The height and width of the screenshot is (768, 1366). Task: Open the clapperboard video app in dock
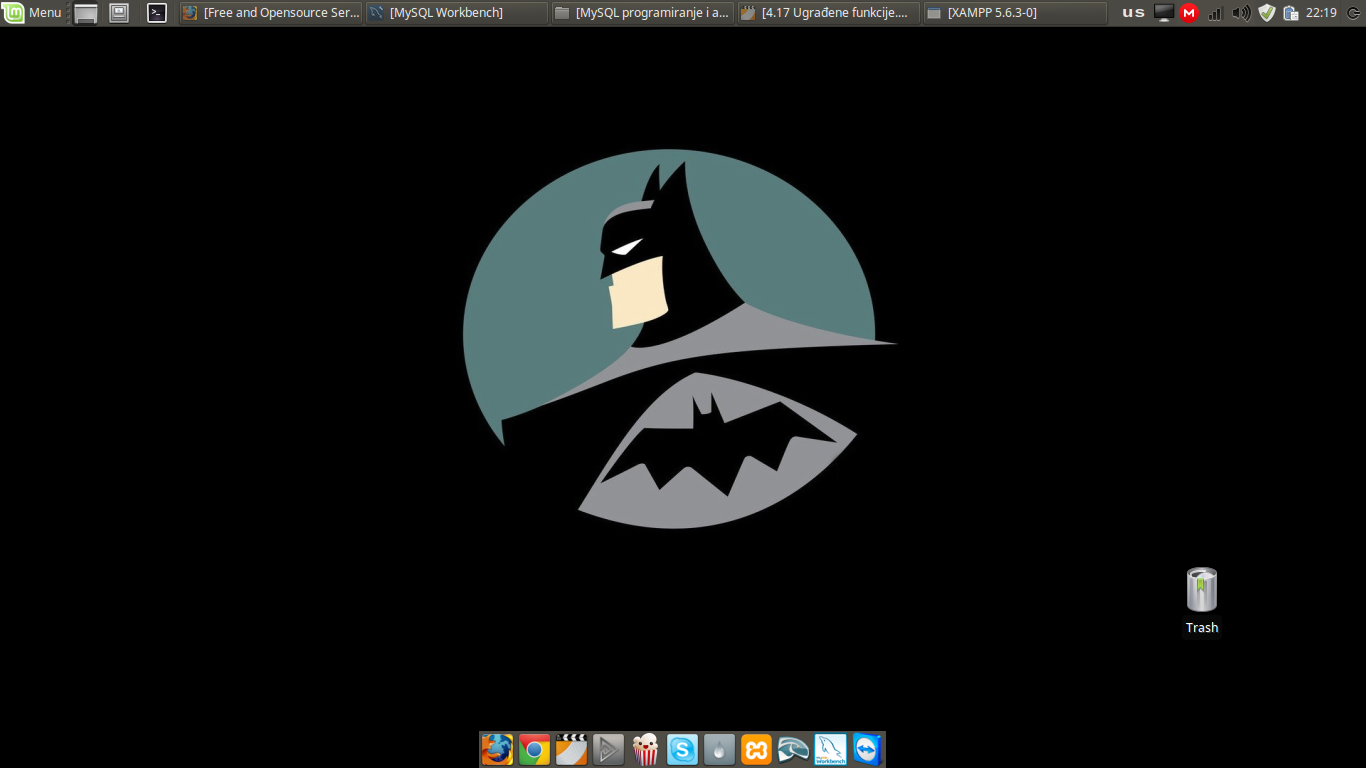coord(571,749)
